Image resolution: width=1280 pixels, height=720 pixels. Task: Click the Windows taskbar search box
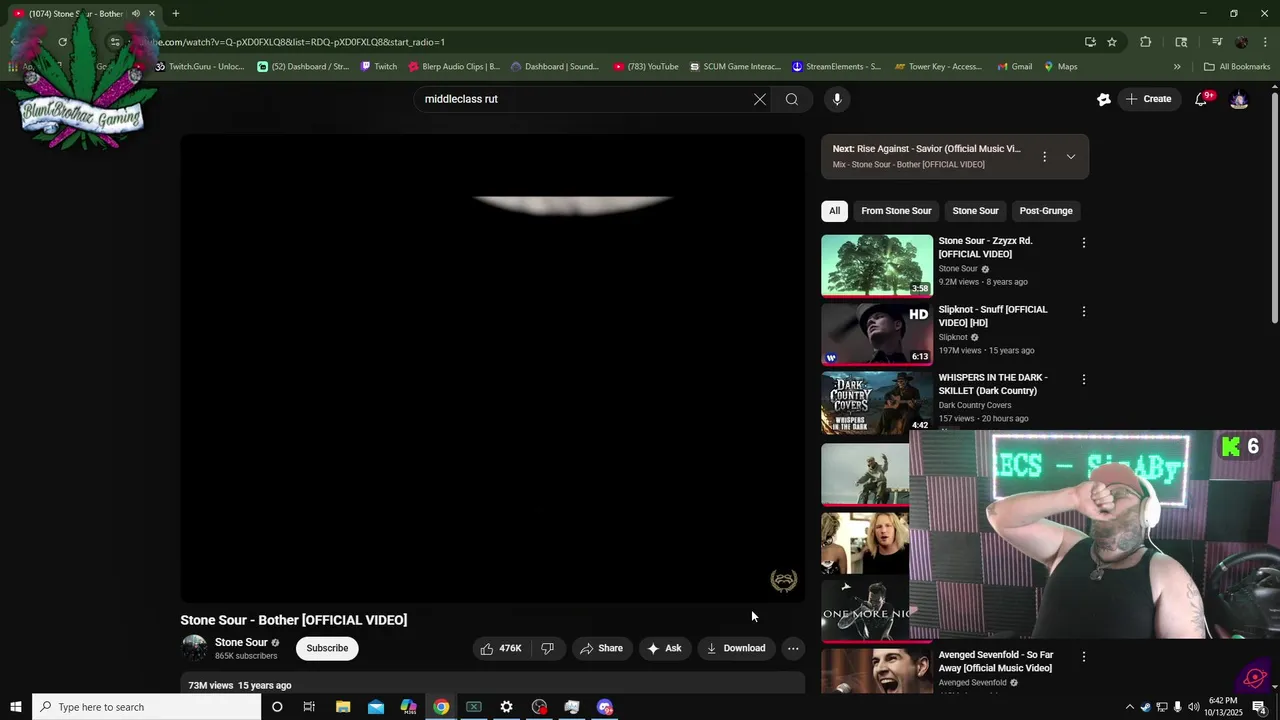pyautogui.click(x=146, y=707)
